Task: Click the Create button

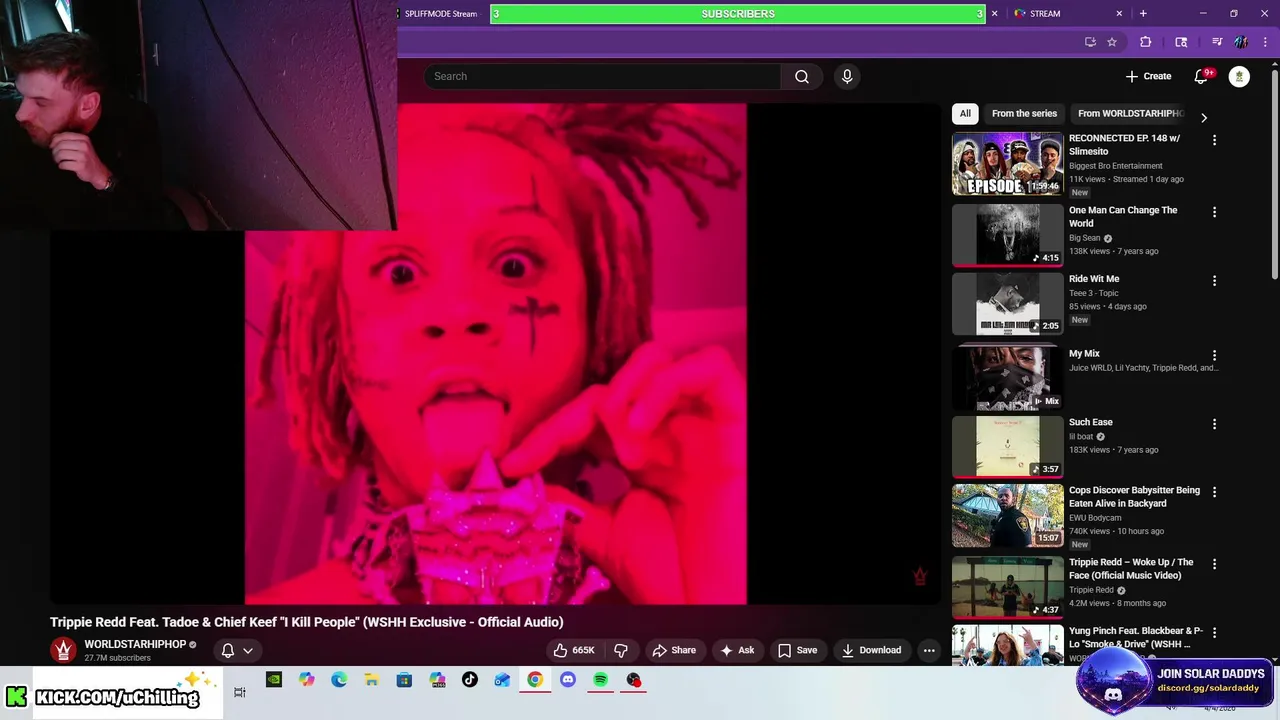Action: coord(1148,76)
